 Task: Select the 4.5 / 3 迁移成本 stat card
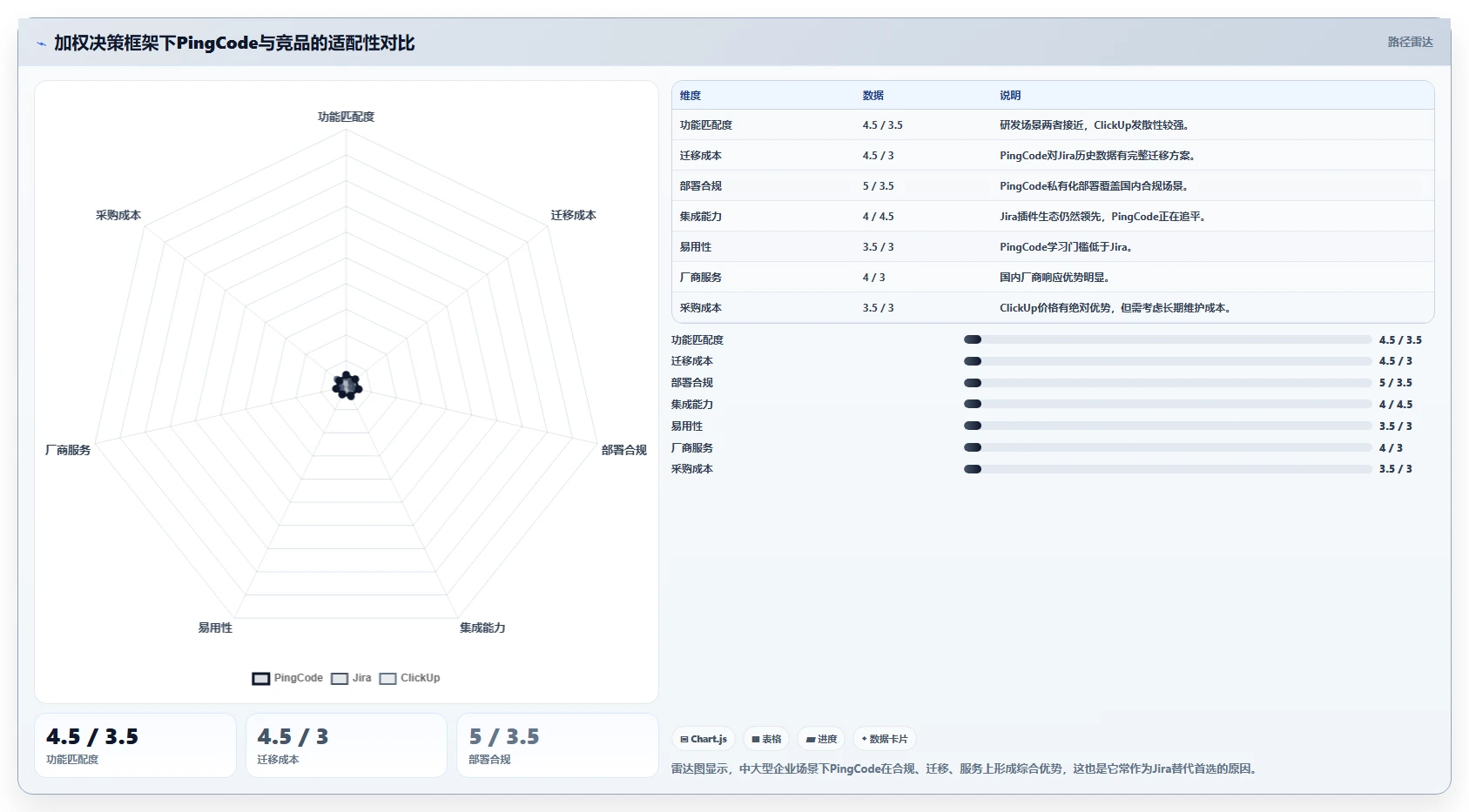347,745
